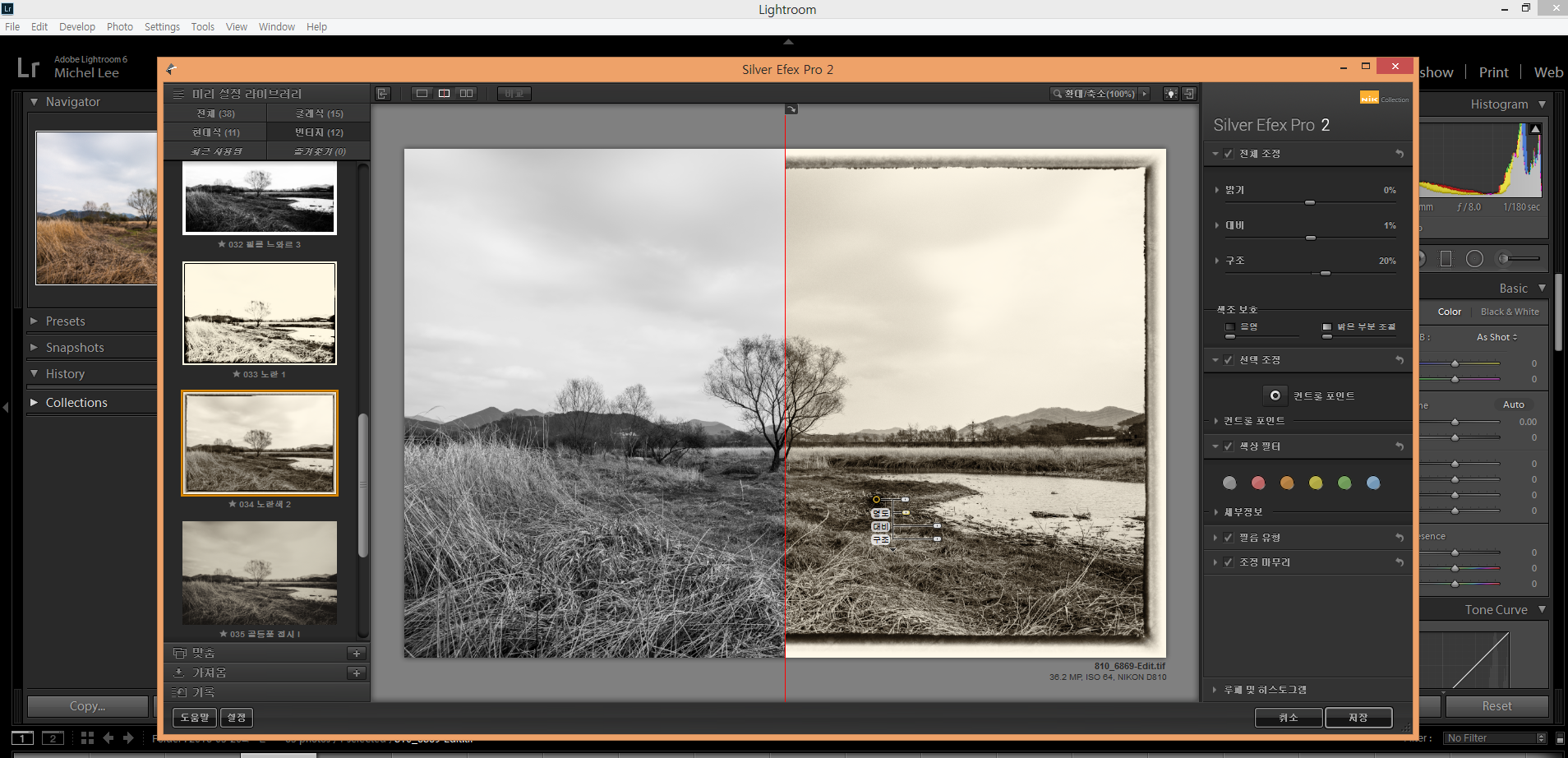Select the red color filter swatch
Viewport: 1568px width, 758px height.
click(x=1258, y=483)
